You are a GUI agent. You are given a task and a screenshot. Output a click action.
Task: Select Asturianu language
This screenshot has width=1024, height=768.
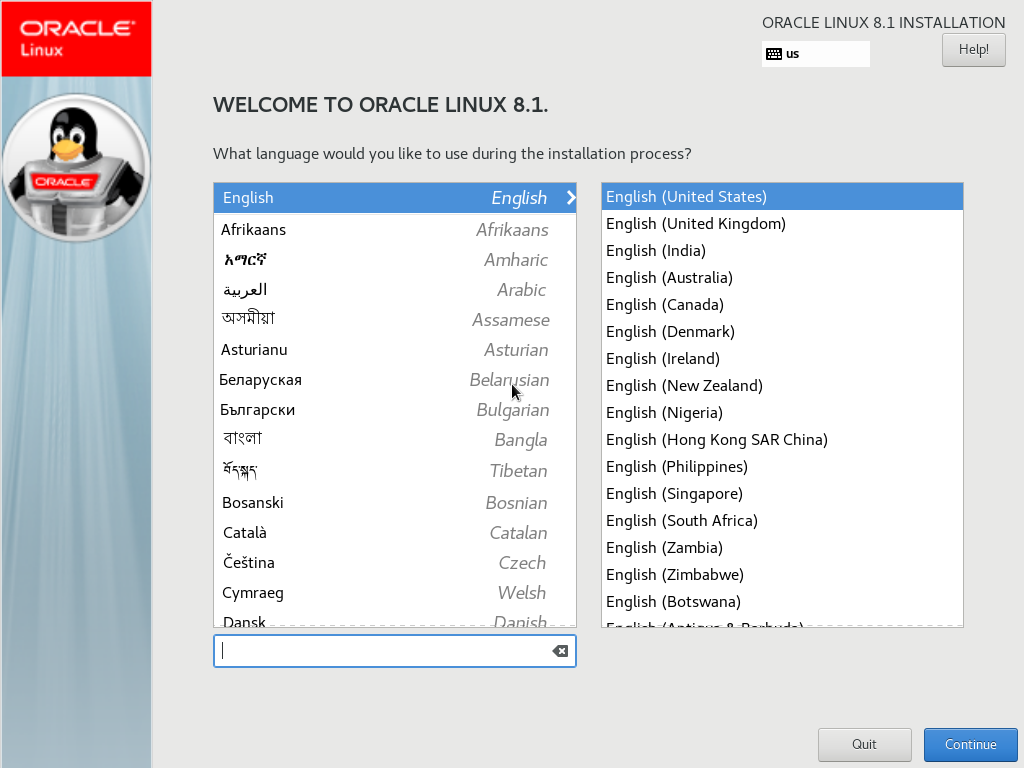394,350
